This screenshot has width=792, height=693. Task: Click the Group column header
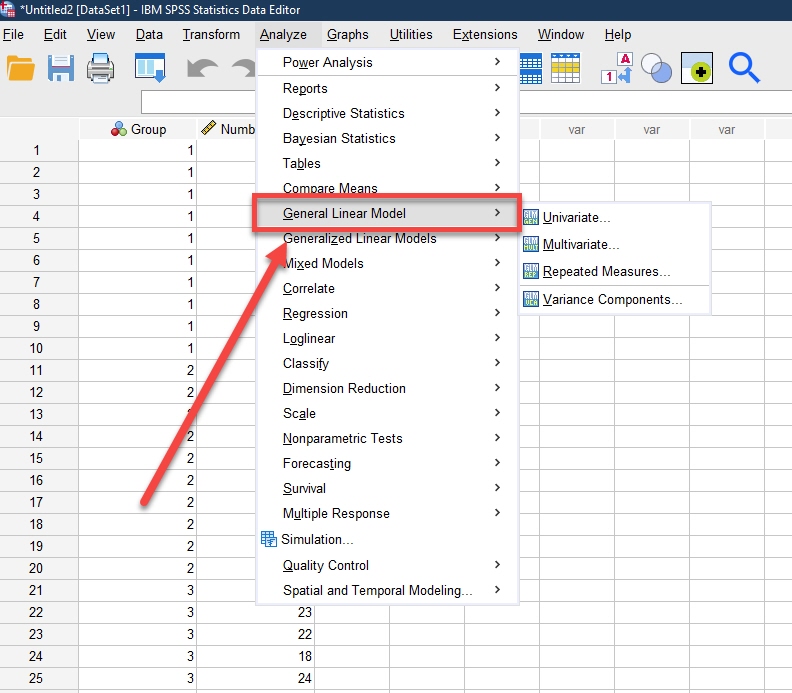pyautogui.click(x=137, y=129)
